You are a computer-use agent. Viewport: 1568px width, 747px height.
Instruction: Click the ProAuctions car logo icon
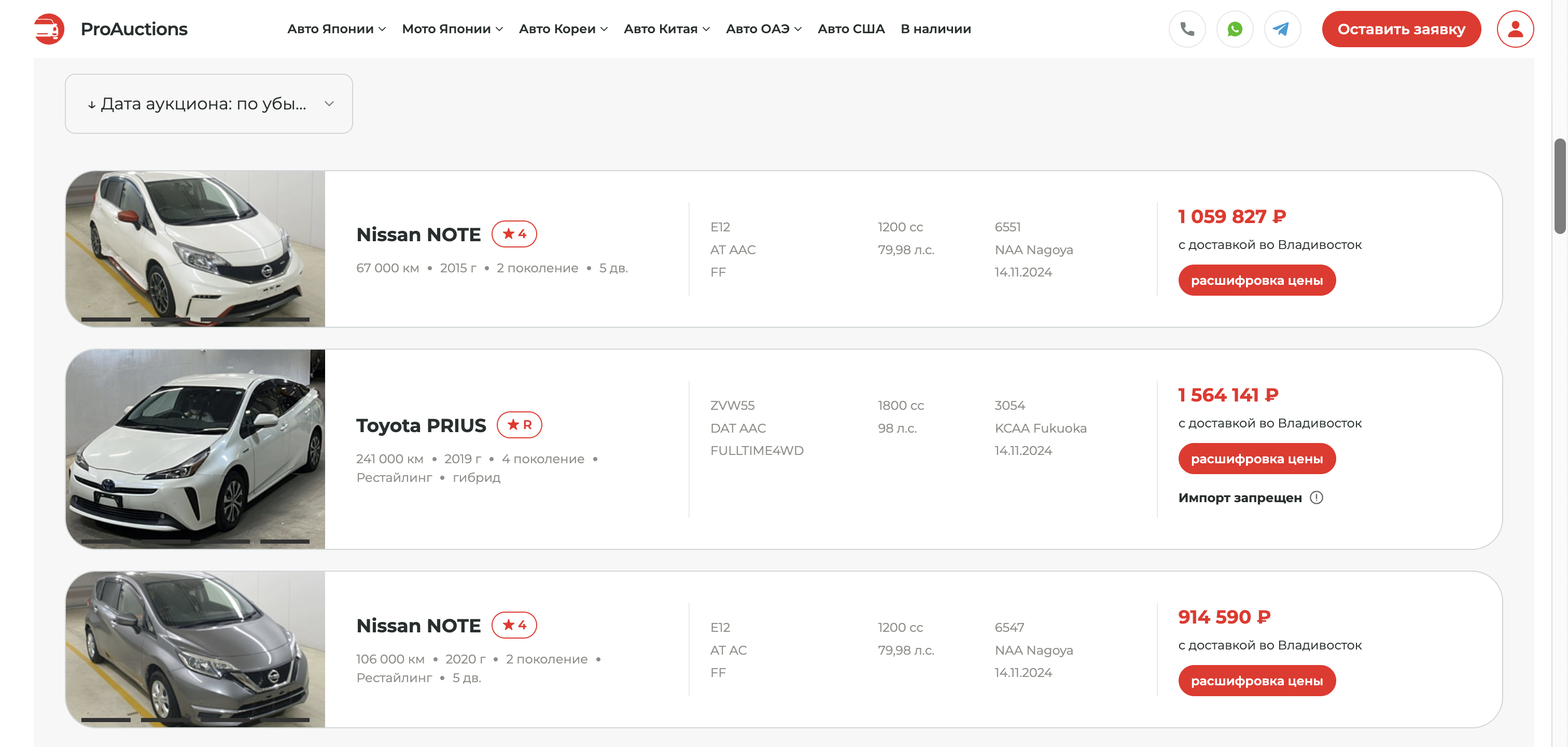49,29
